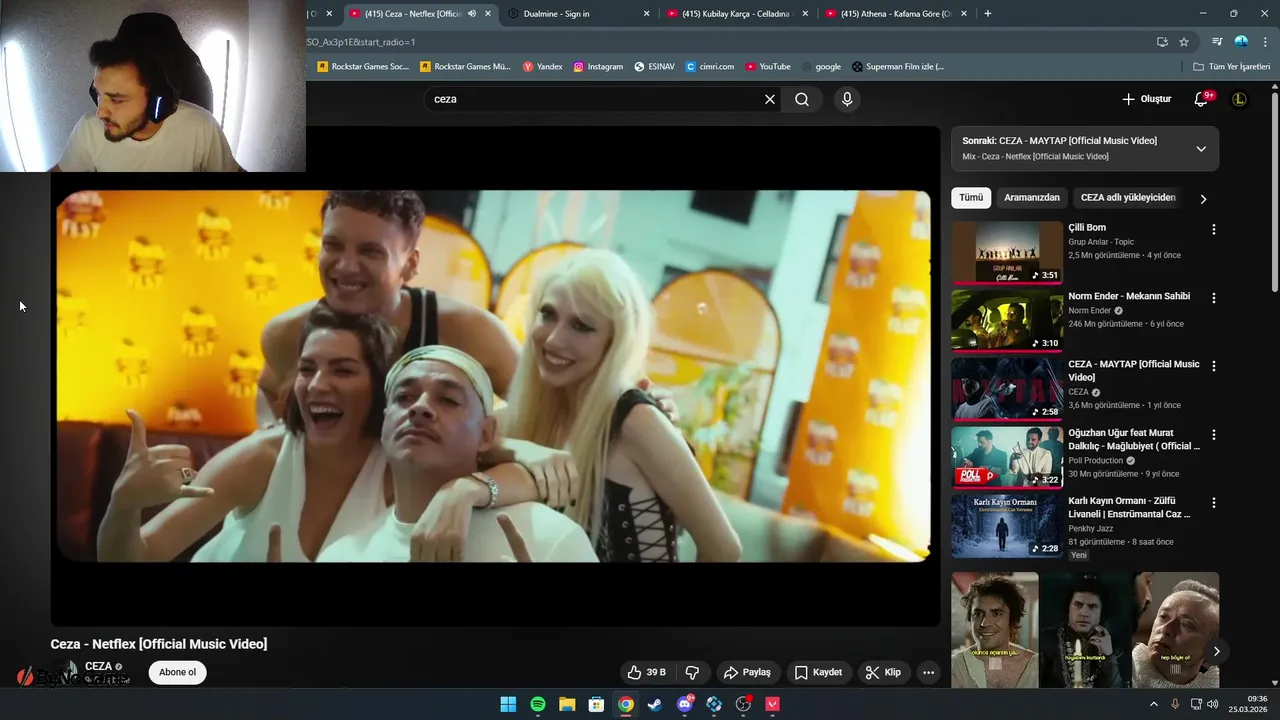Open the ESINAV bookmark
The image size is (1280, 720).
655,67
